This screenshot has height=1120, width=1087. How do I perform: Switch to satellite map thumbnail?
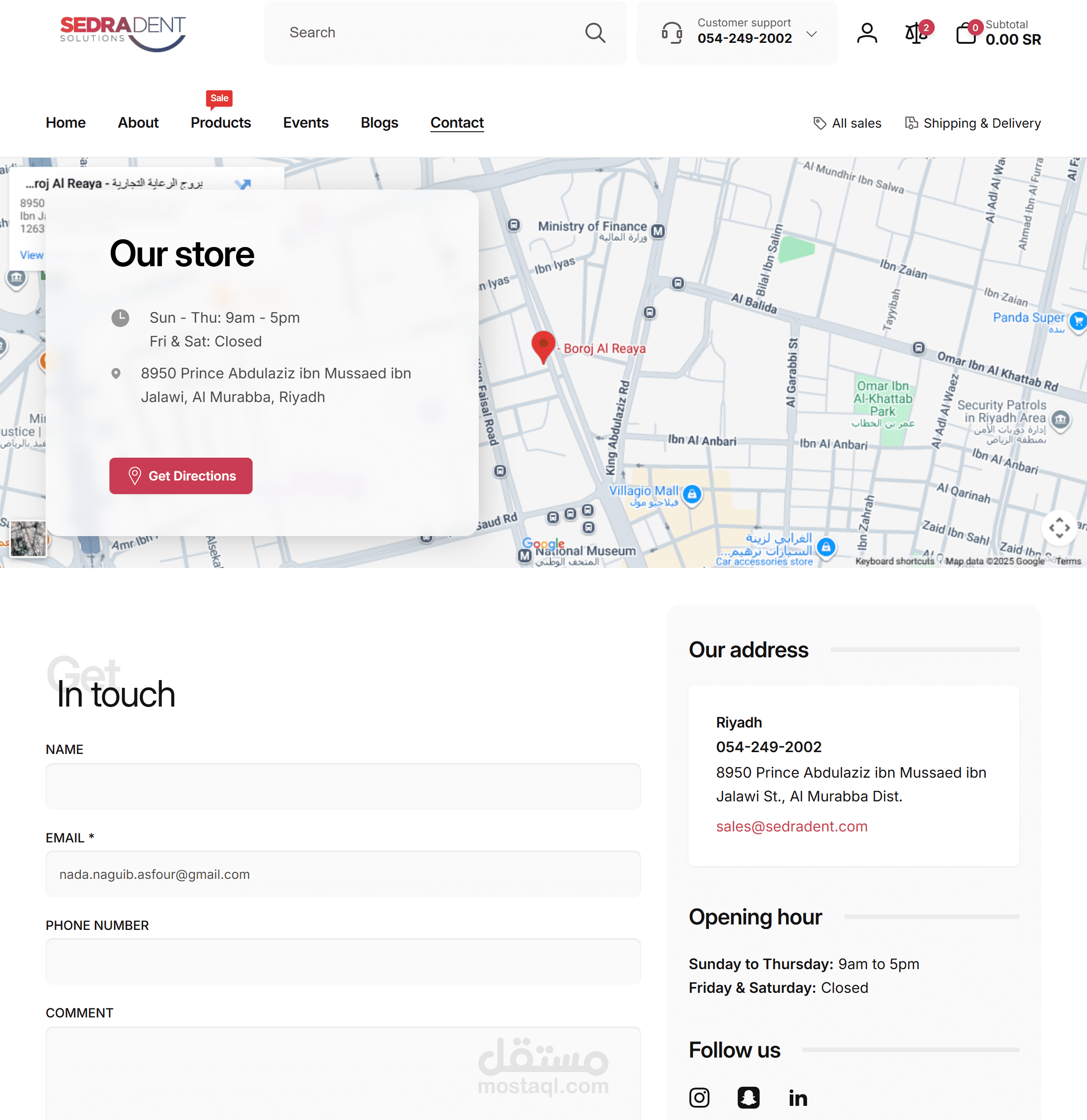(27, 538)
